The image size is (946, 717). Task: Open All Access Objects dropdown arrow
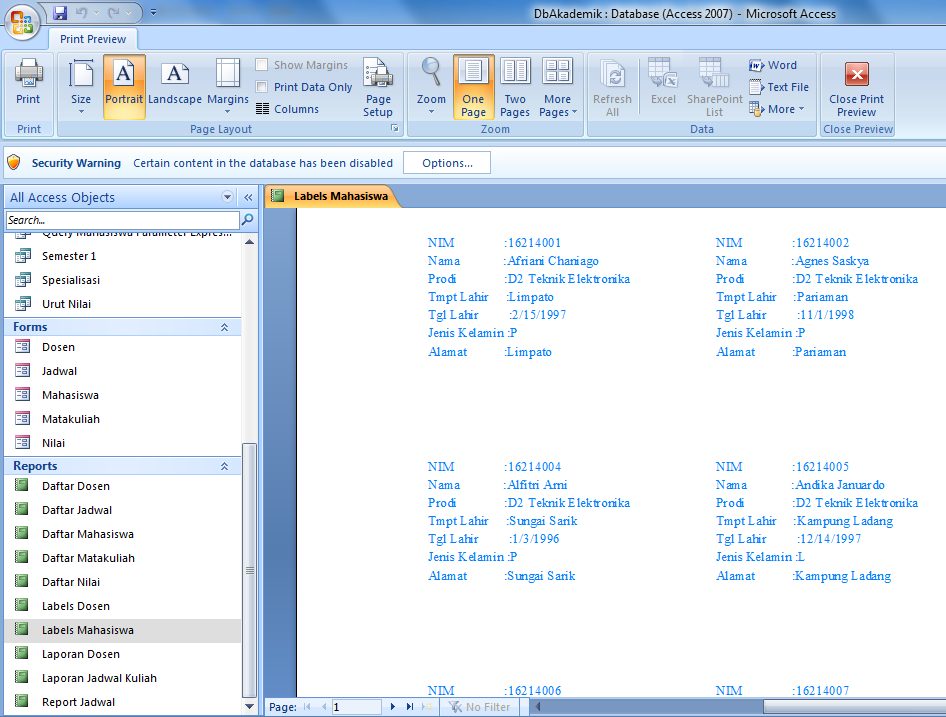coord(227,197)
